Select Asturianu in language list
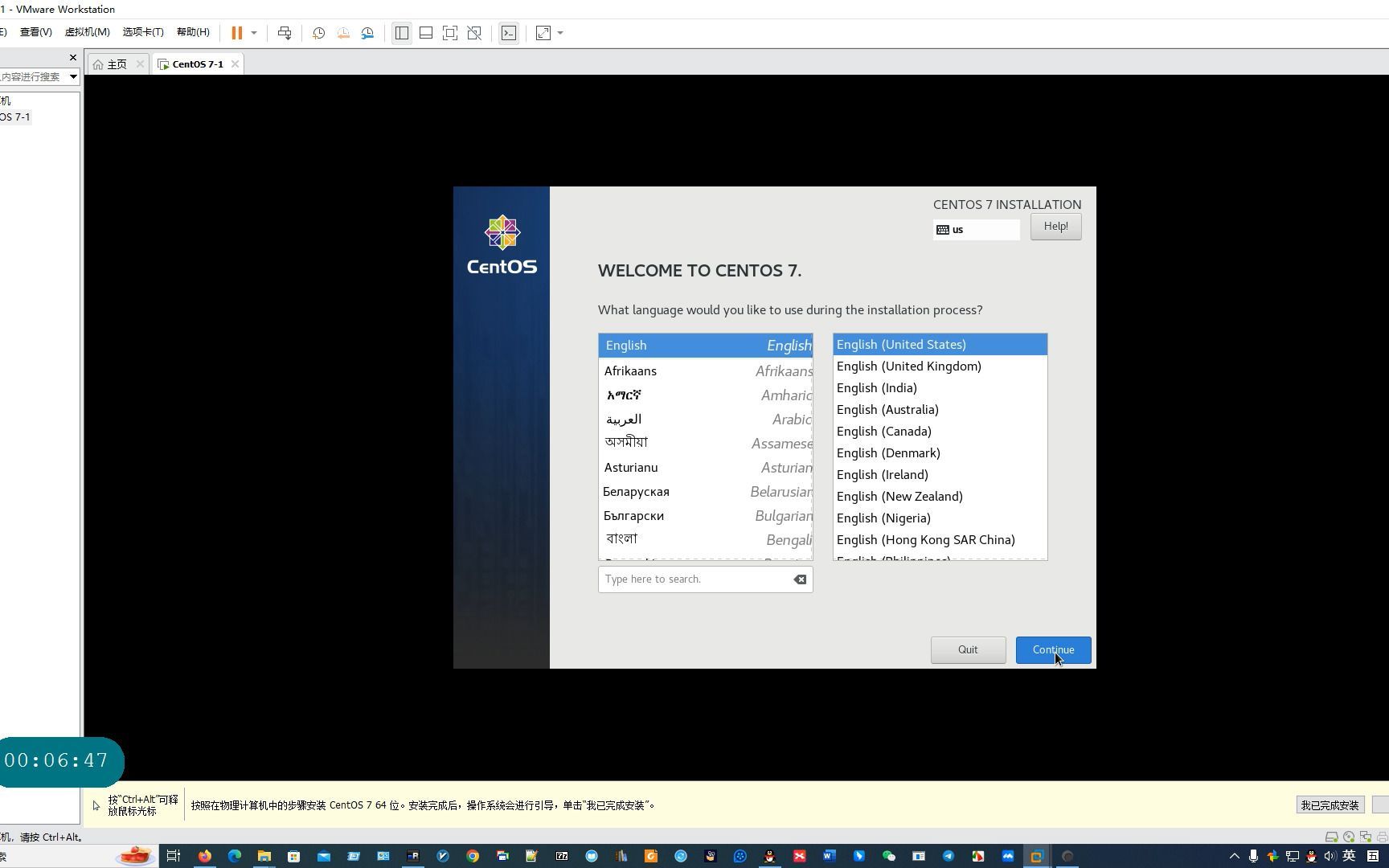The width and height of the screenshot is (1389, 868). [x=706, y=467]
